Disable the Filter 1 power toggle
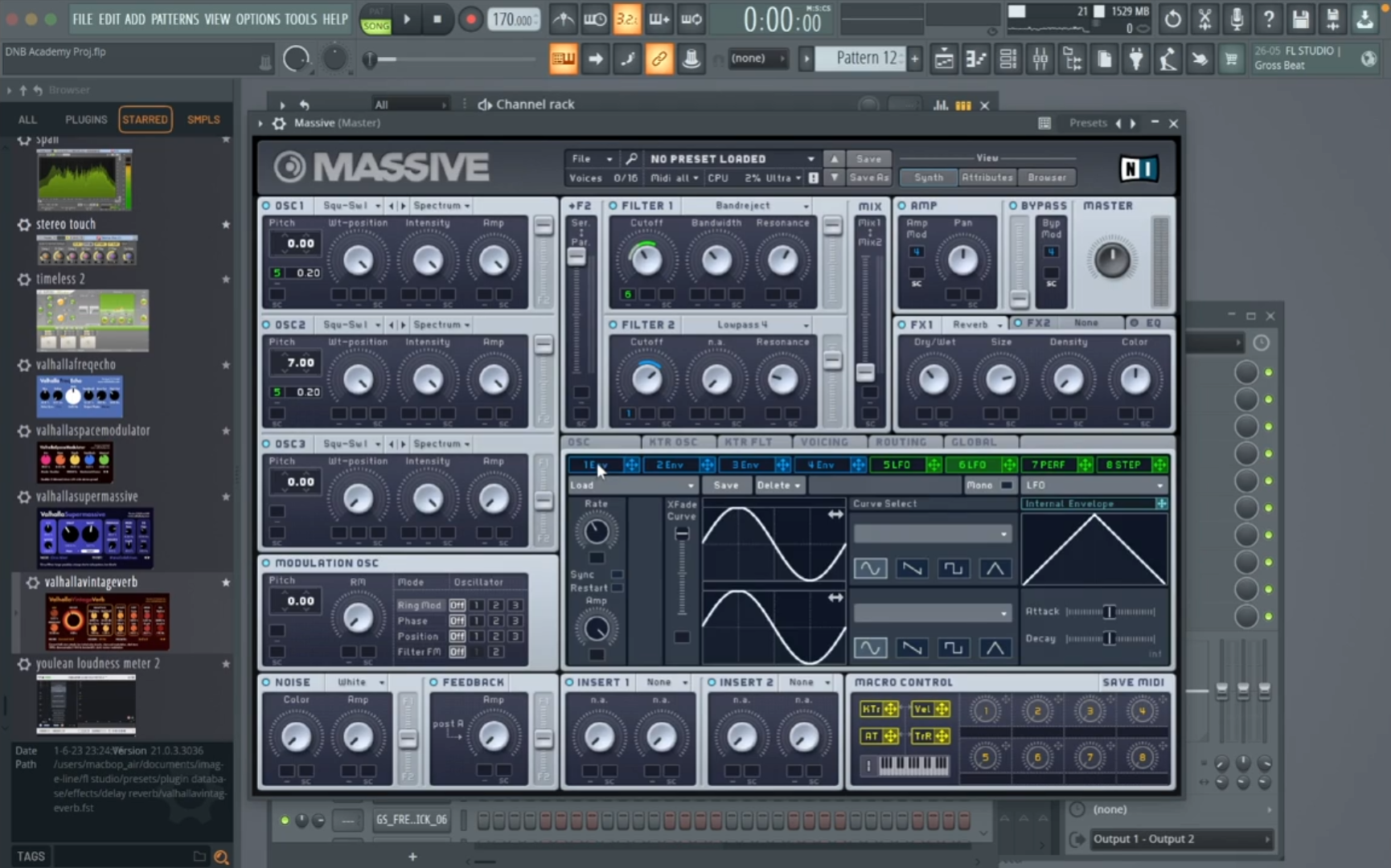 click(613, 206)
